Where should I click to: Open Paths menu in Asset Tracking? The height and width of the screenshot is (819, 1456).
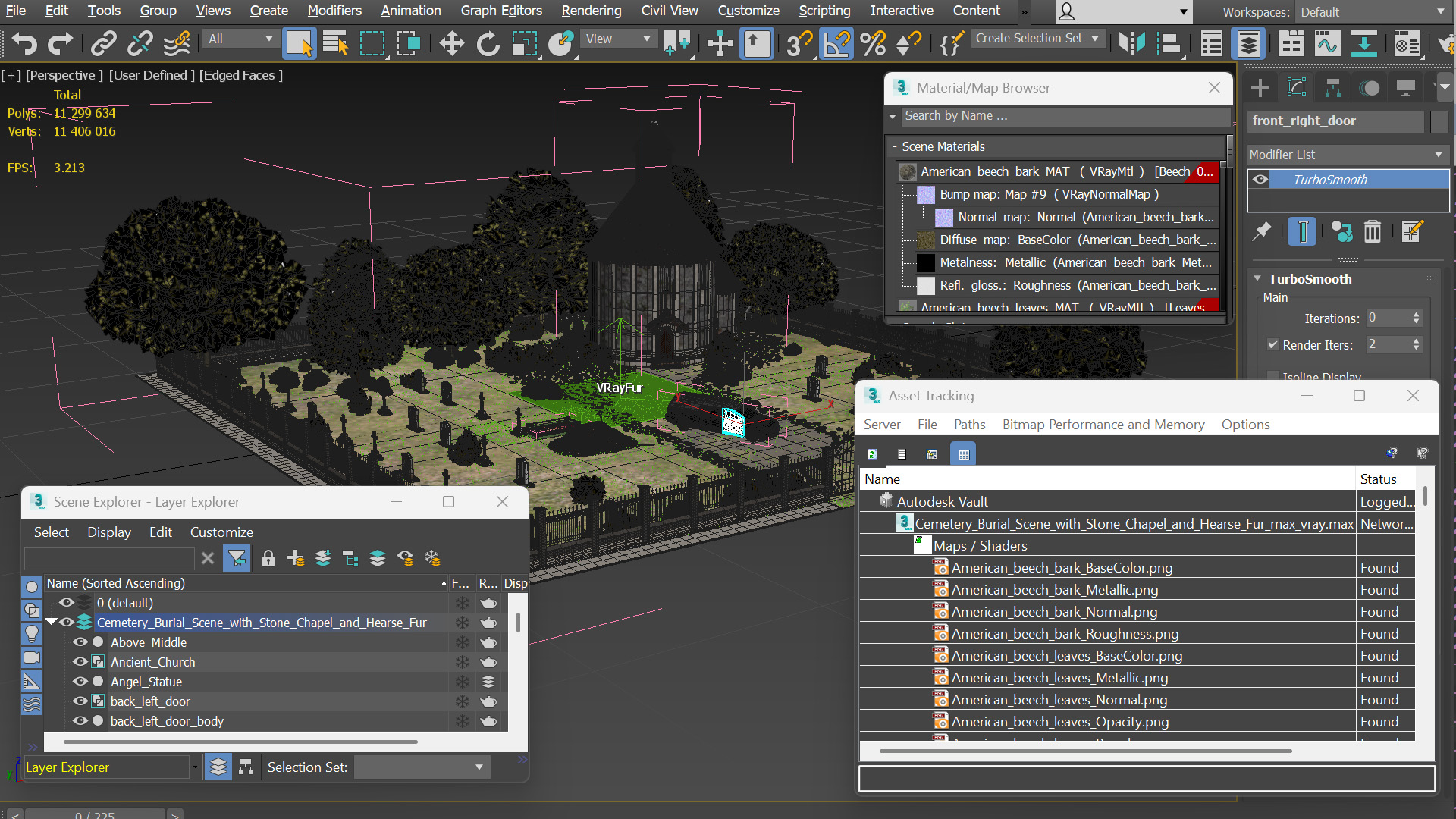click(x=969, y=425)
